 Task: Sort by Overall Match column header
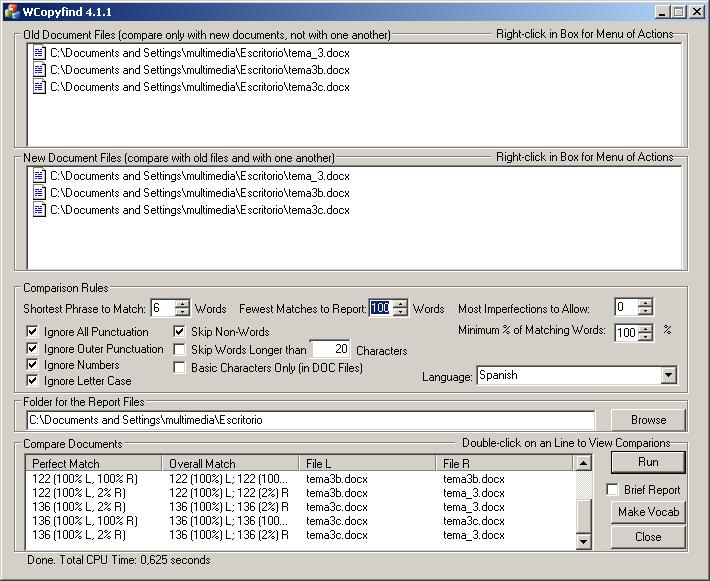coord(230,463)
